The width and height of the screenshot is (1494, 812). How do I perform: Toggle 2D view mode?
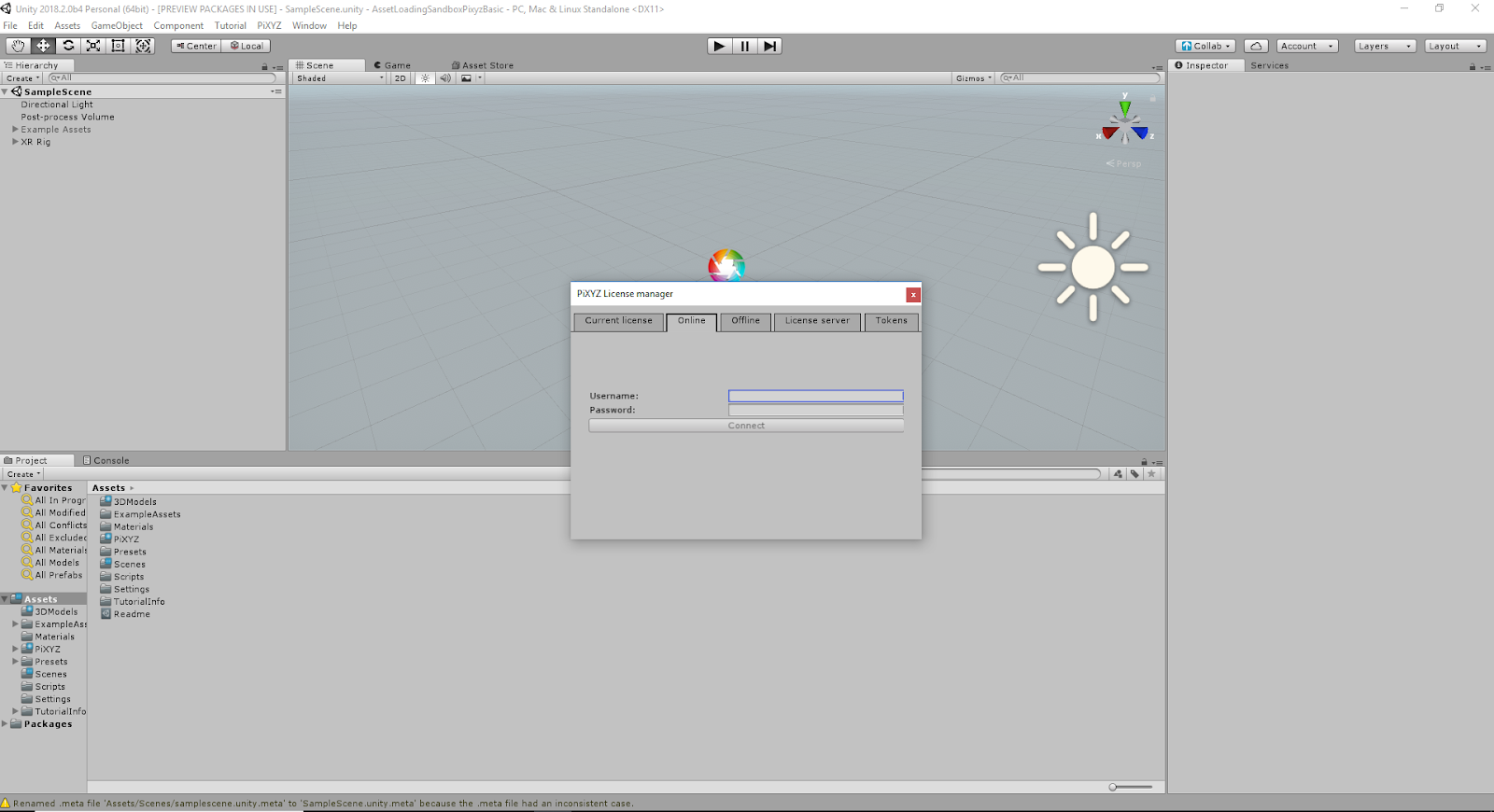point(401,78)
